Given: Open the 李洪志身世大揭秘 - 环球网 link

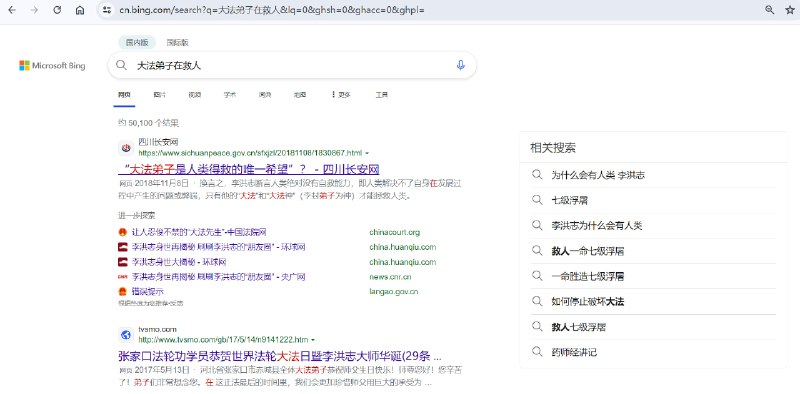Looking at the screenshot, I should [179, 262].
